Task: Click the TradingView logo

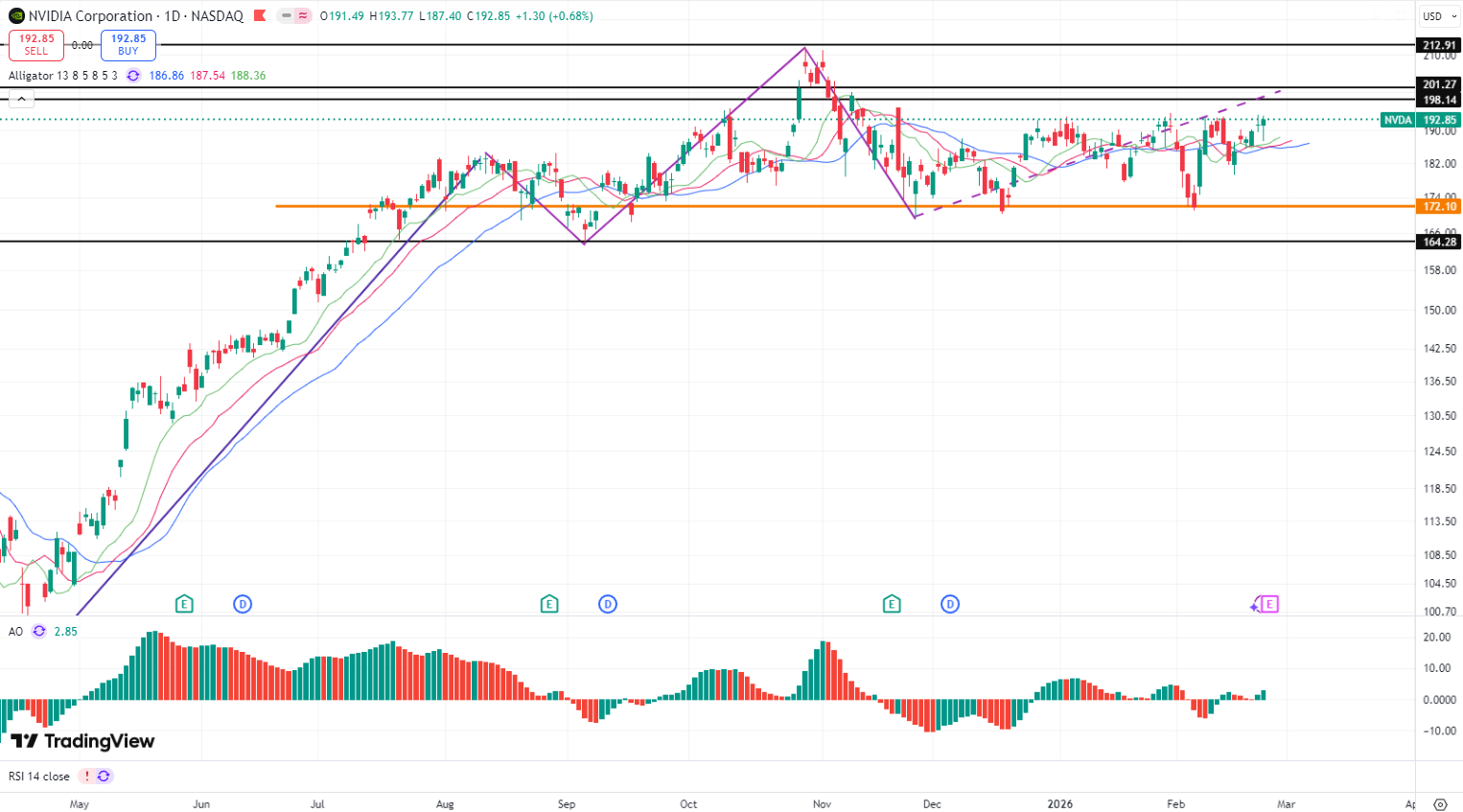Action: point(82,741)
